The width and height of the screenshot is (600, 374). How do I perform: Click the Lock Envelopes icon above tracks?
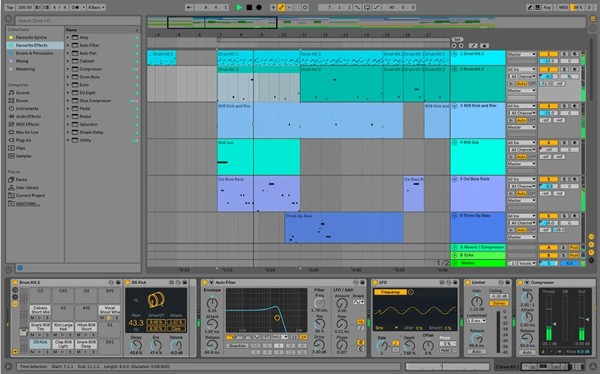pyautogui.click(x=484, y=46)
